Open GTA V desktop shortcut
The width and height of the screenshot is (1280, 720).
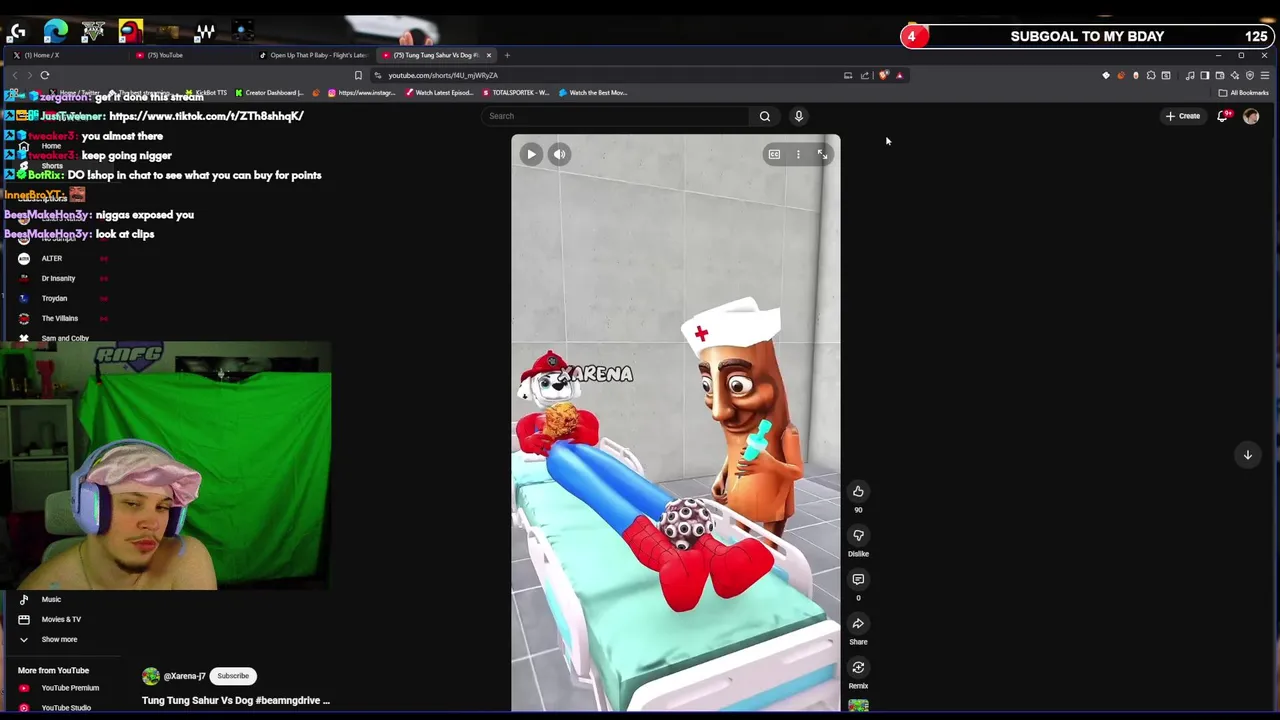pos(93,31)
